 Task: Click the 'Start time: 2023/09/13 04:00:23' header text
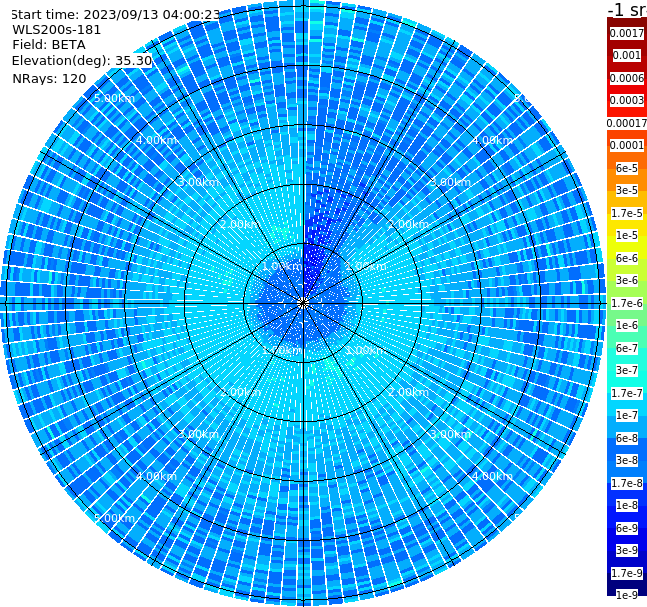(115, 15)
